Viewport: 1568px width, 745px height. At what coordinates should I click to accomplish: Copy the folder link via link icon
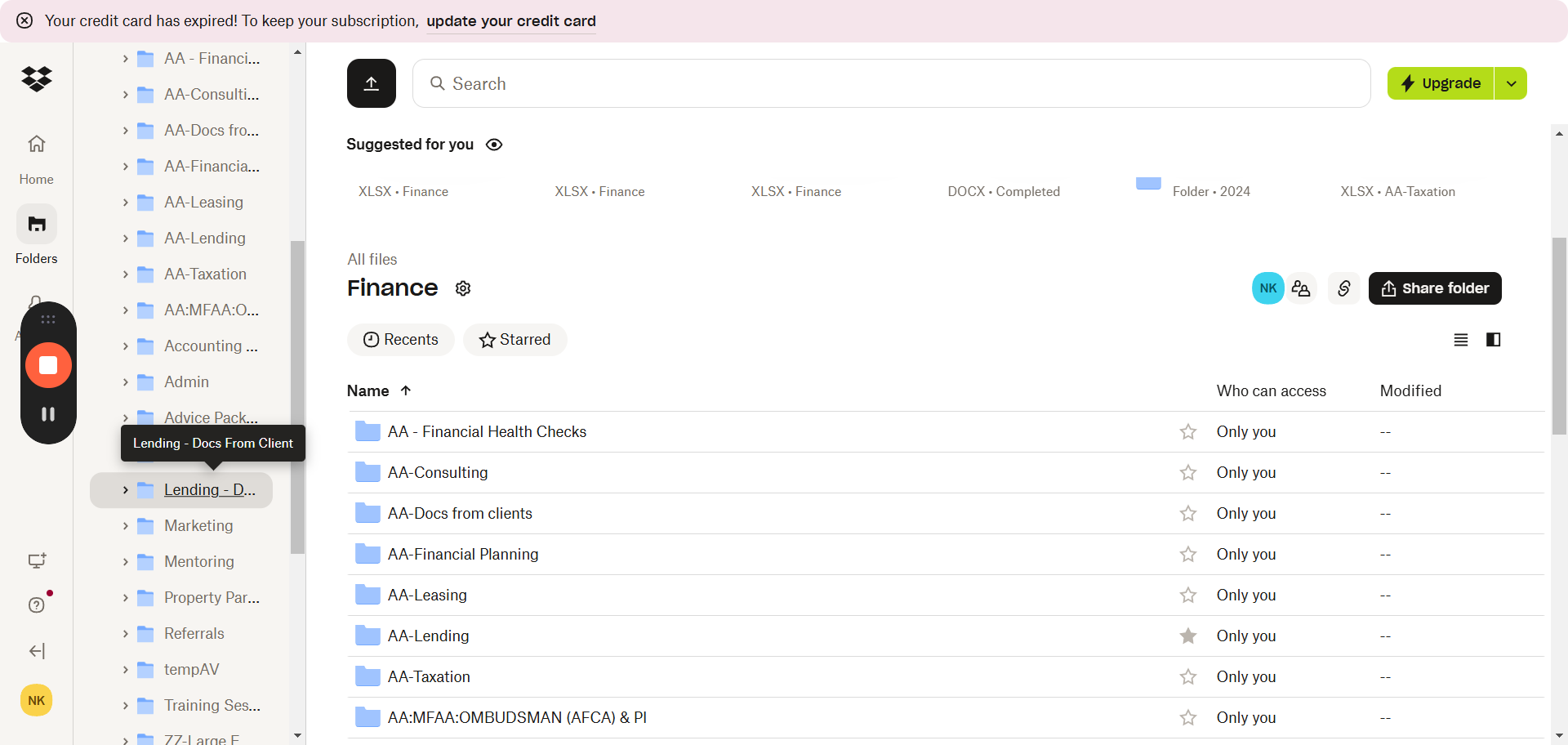click(1343, 288)
